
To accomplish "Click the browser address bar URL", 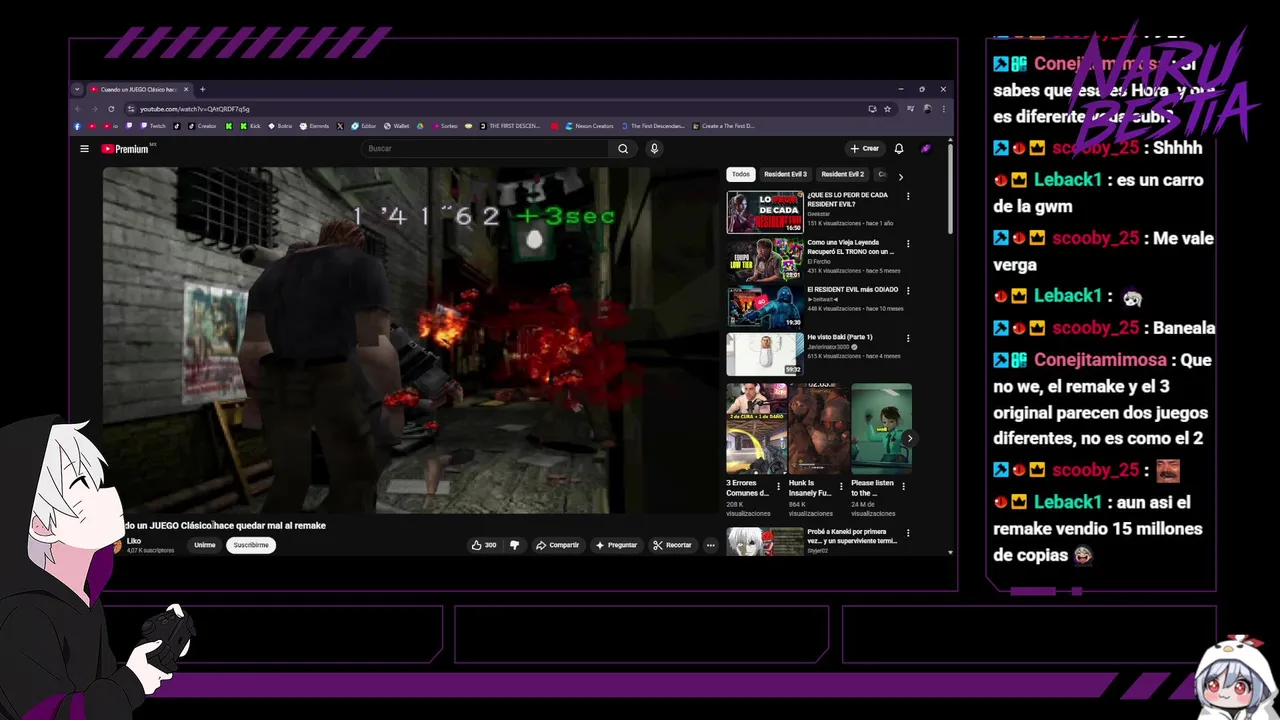I will click(195, 108).
